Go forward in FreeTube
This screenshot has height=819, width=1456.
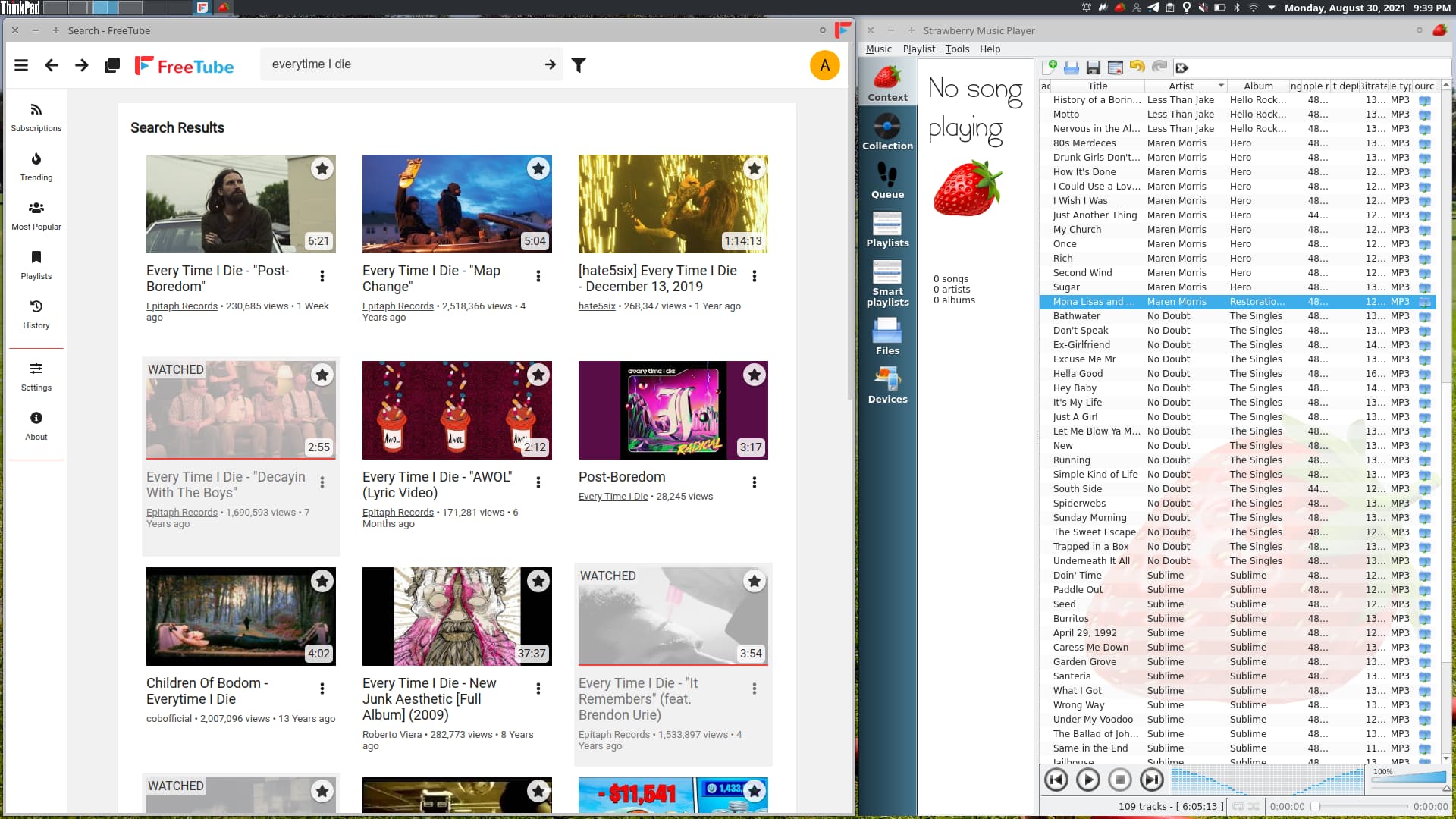click(x=82, y=65)
